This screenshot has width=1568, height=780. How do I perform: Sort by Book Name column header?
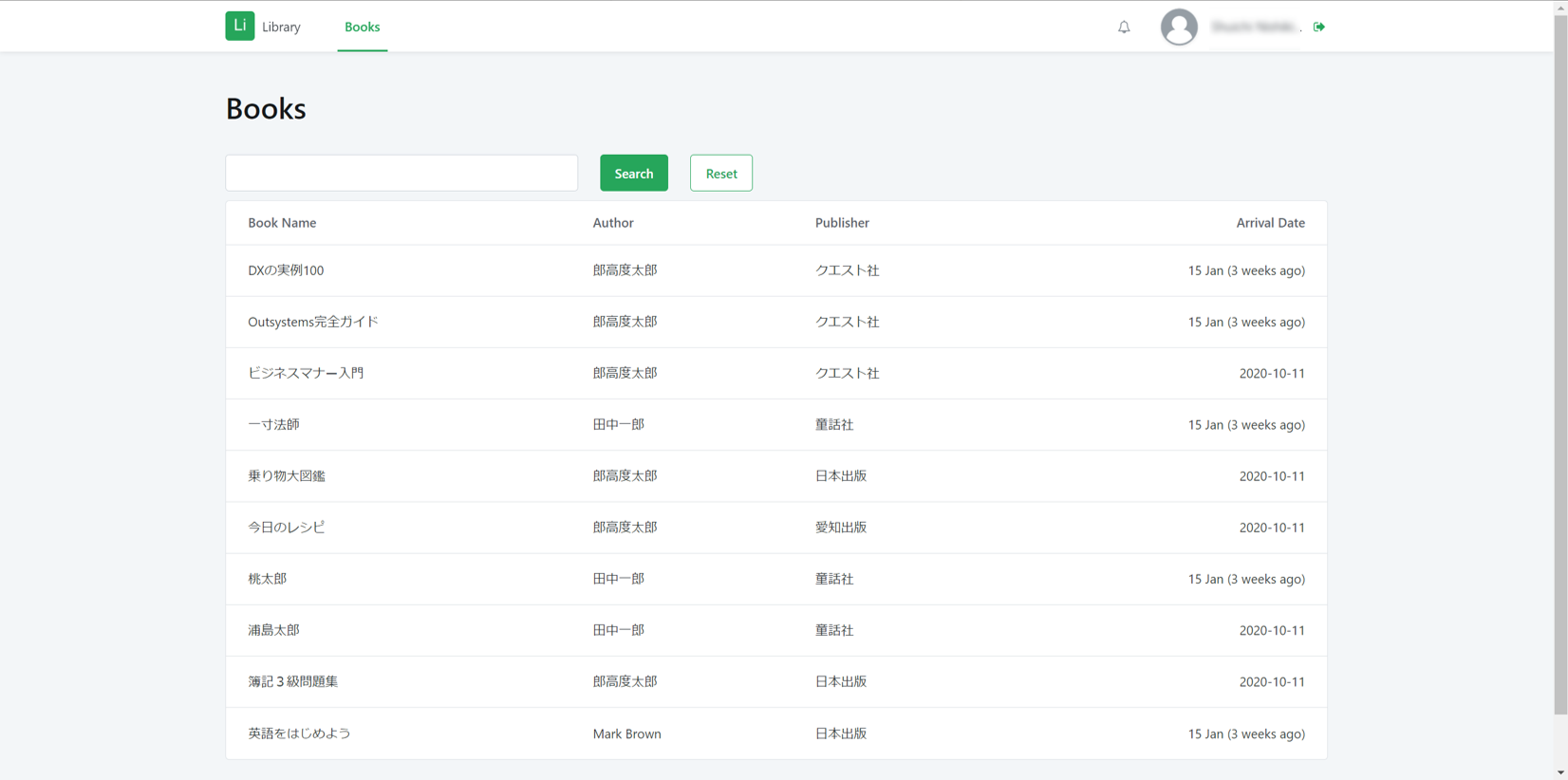click(282, 223)
